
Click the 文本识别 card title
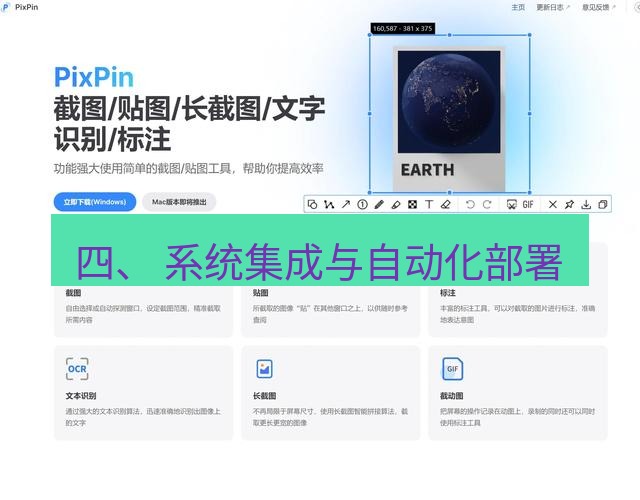point(81,396)
